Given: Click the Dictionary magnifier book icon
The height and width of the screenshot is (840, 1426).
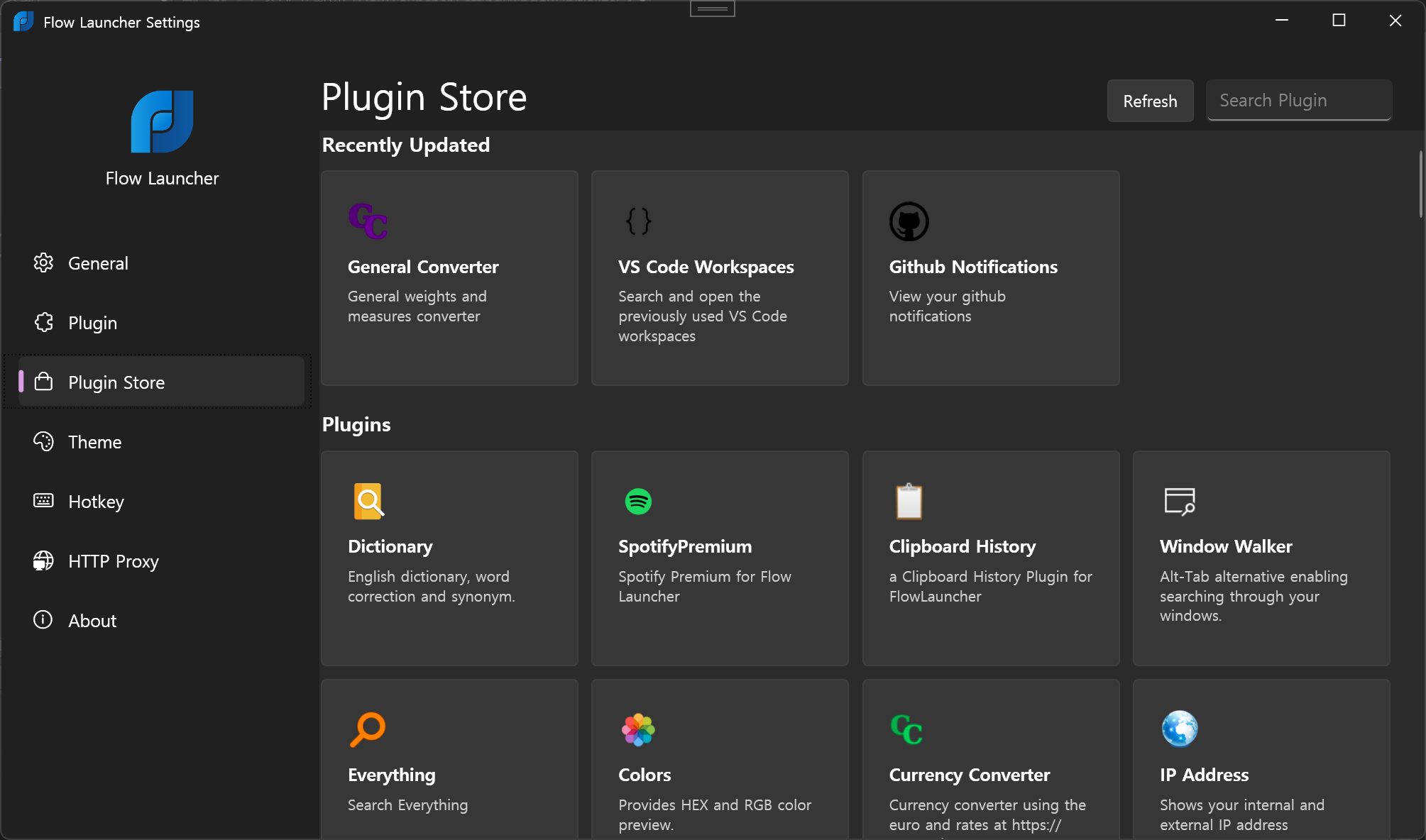Looking at the screenshot, I should point(368,502).
